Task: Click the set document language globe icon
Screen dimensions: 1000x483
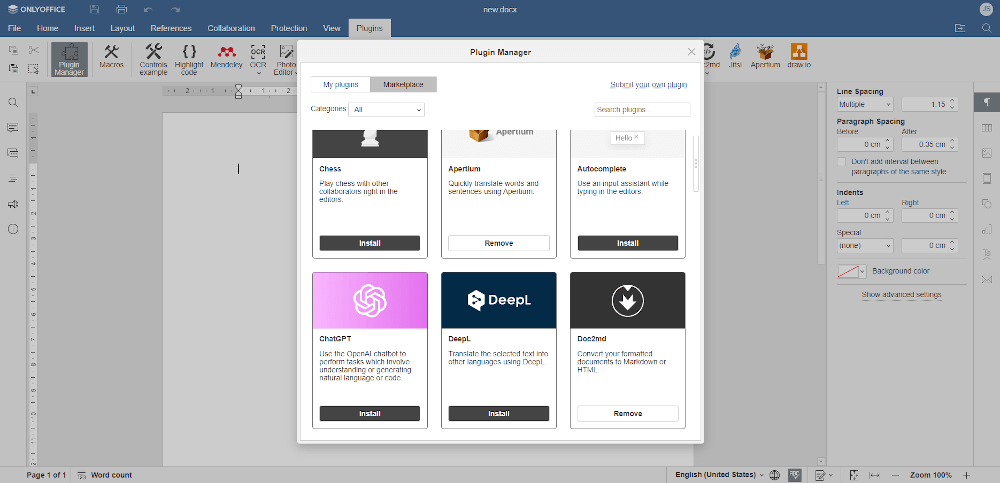Action: [x=775, y=475]
